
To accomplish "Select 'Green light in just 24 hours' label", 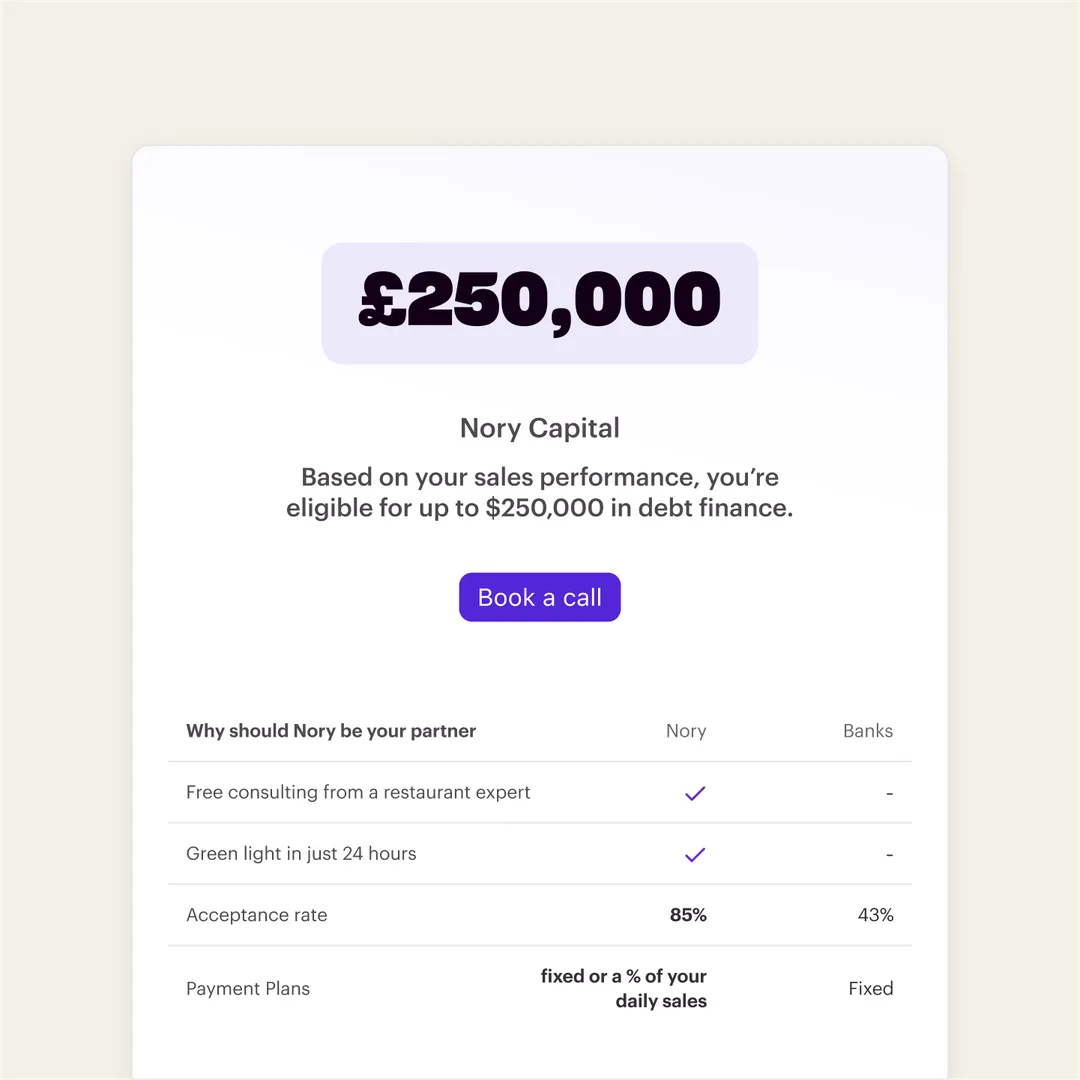I will [x=301, y=853].
